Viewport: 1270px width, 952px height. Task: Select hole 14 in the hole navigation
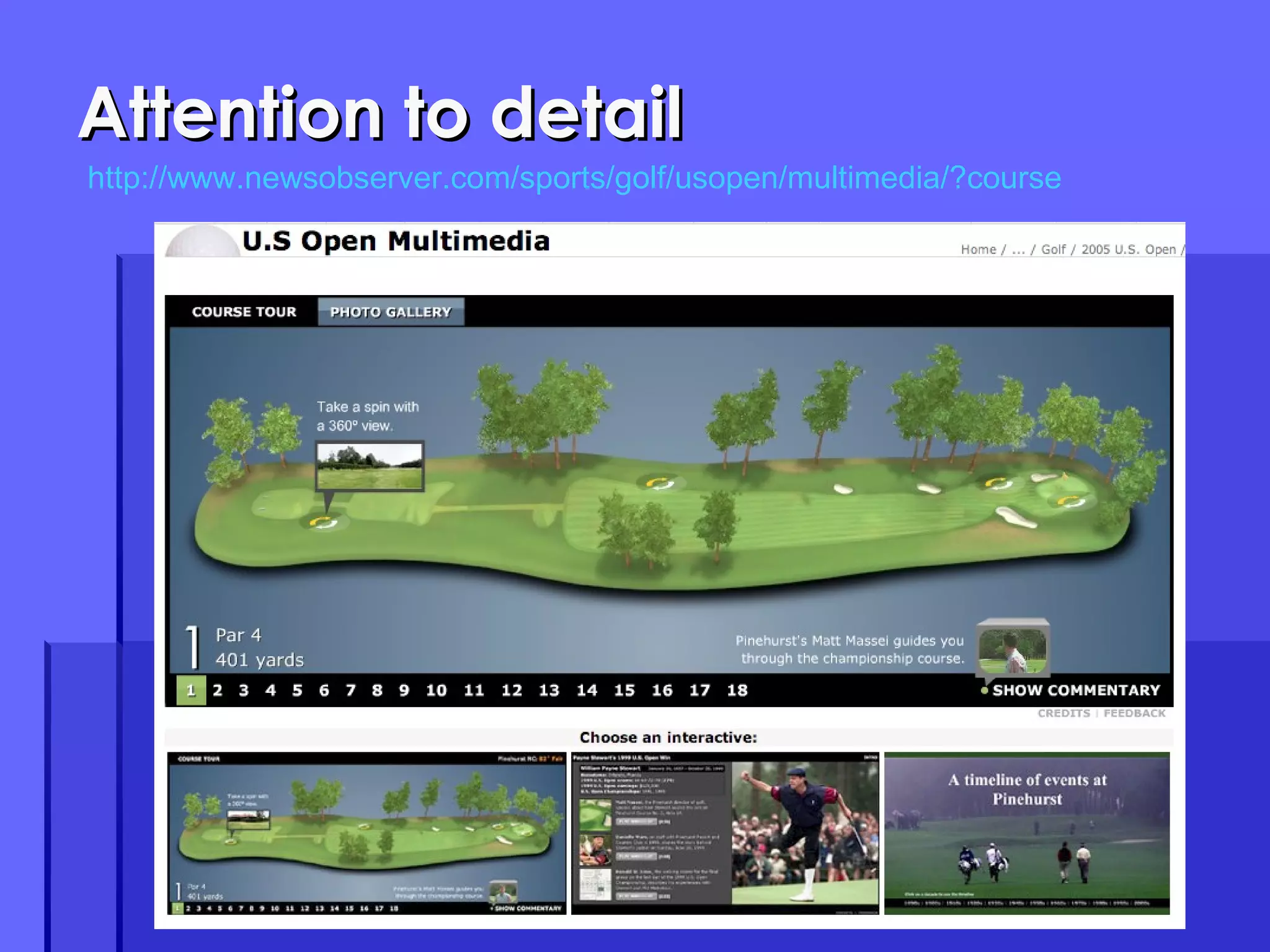pyautogui.click(x=587, y=690)
